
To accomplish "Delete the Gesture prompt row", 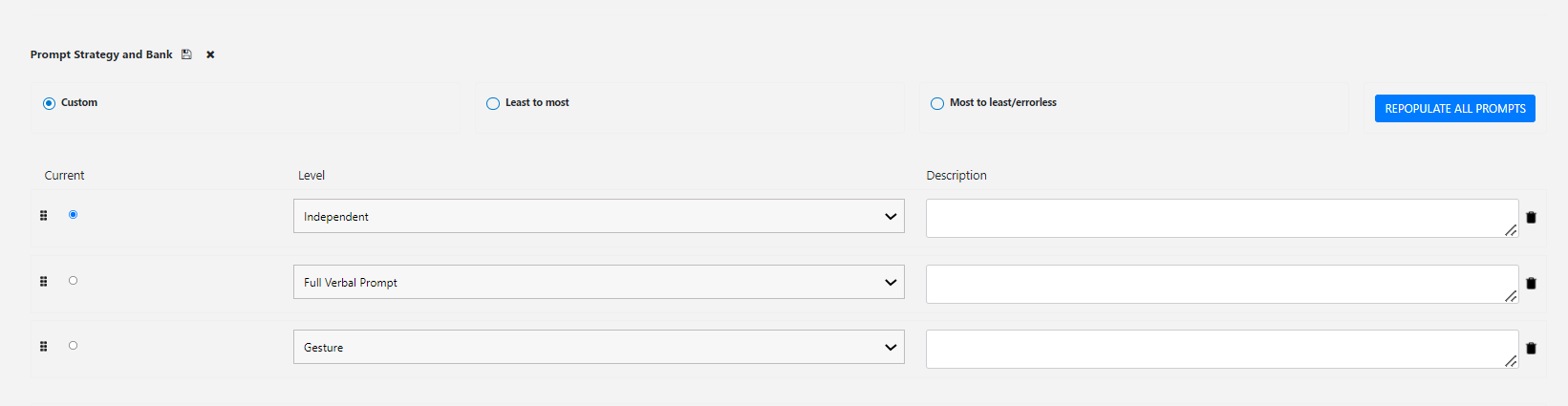I will 1531,349.
